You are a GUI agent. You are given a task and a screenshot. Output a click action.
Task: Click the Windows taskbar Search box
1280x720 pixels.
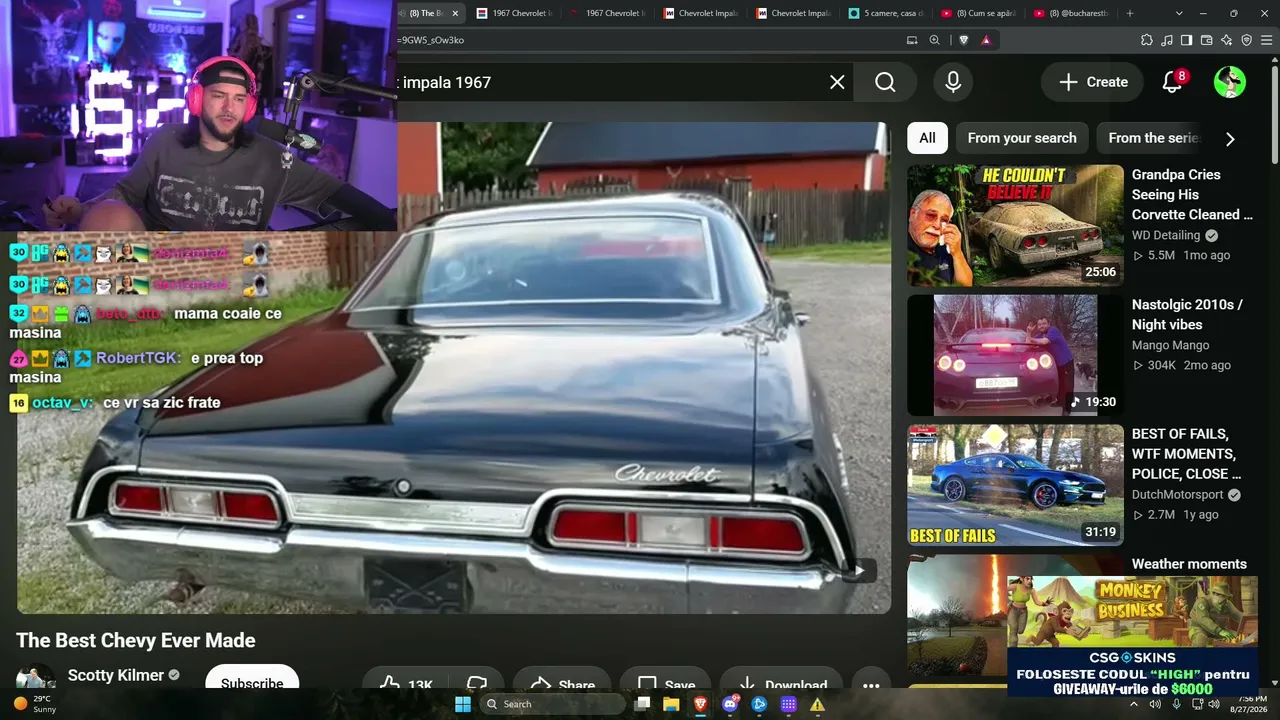pyautogui.click(x=552, y=704)
